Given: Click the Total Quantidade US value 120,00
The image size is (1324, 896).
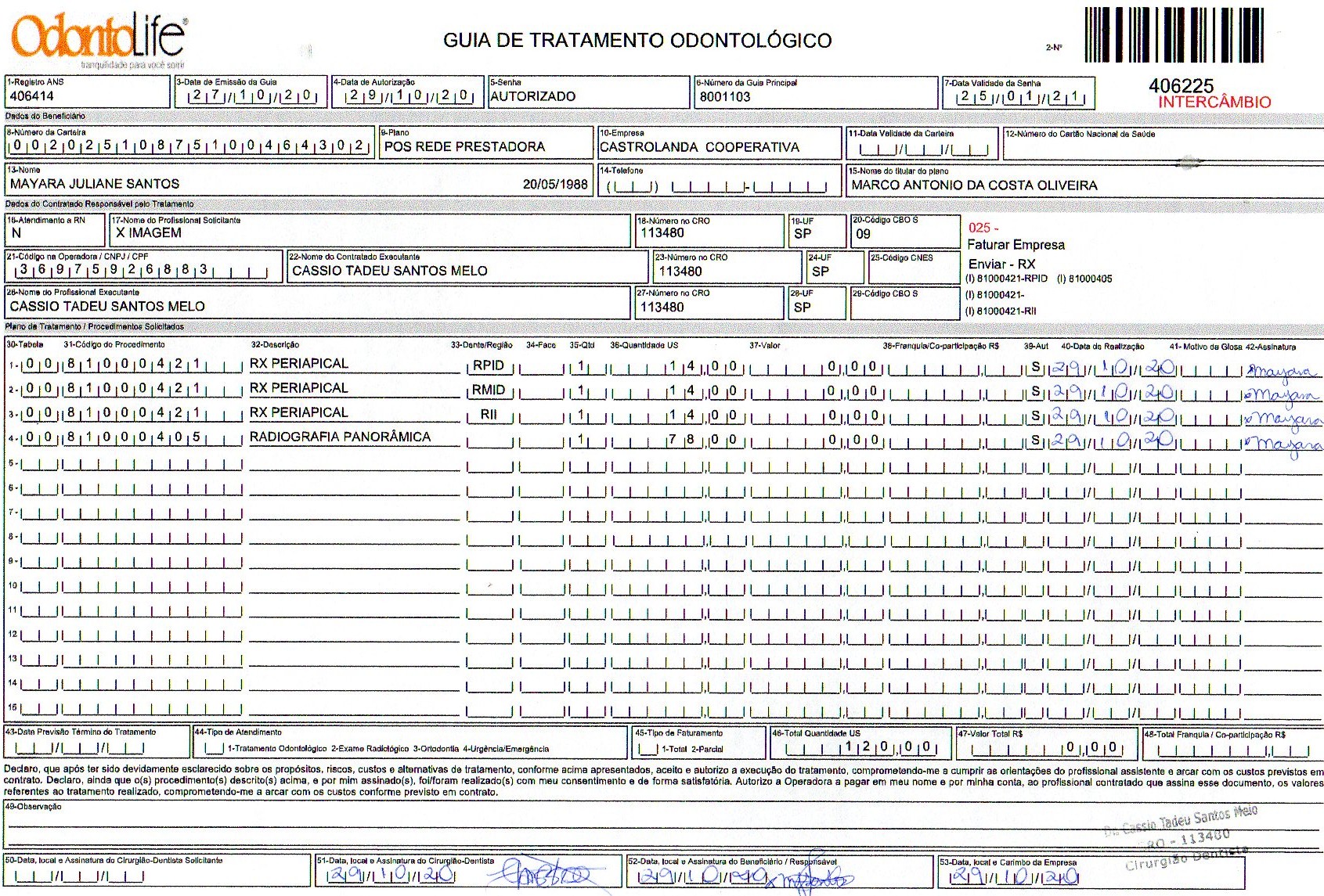Looking at the screenshot, I should tap(888, 747).
